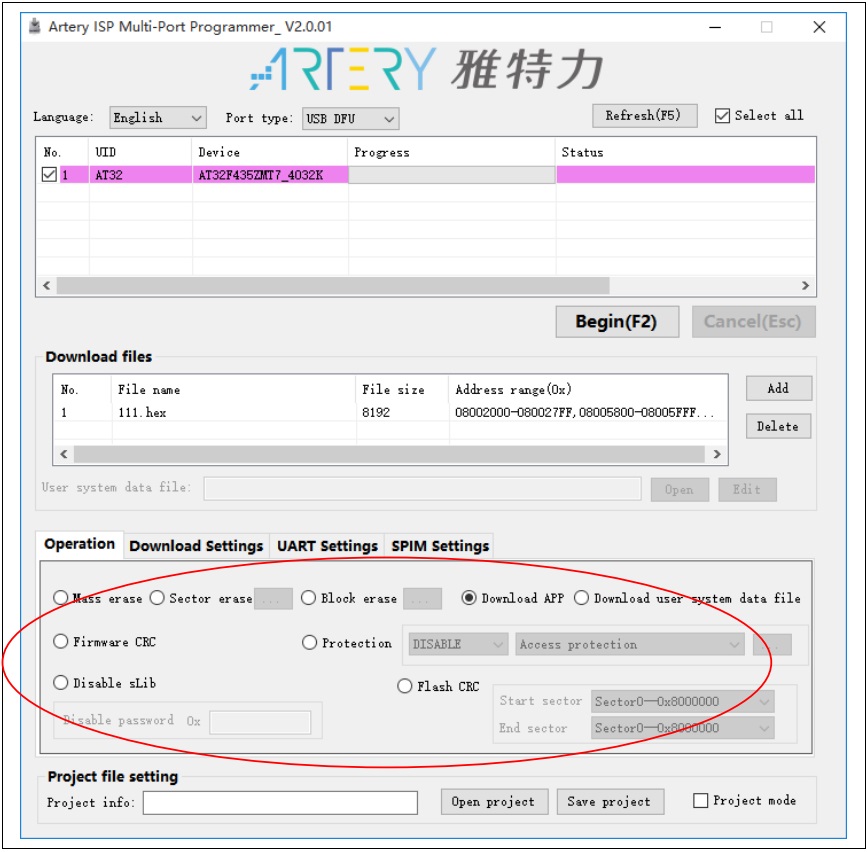Image resolution: width=868 pixels, height=852 pixels.
Task: Click the File size column header
Action: coord(402,390)
